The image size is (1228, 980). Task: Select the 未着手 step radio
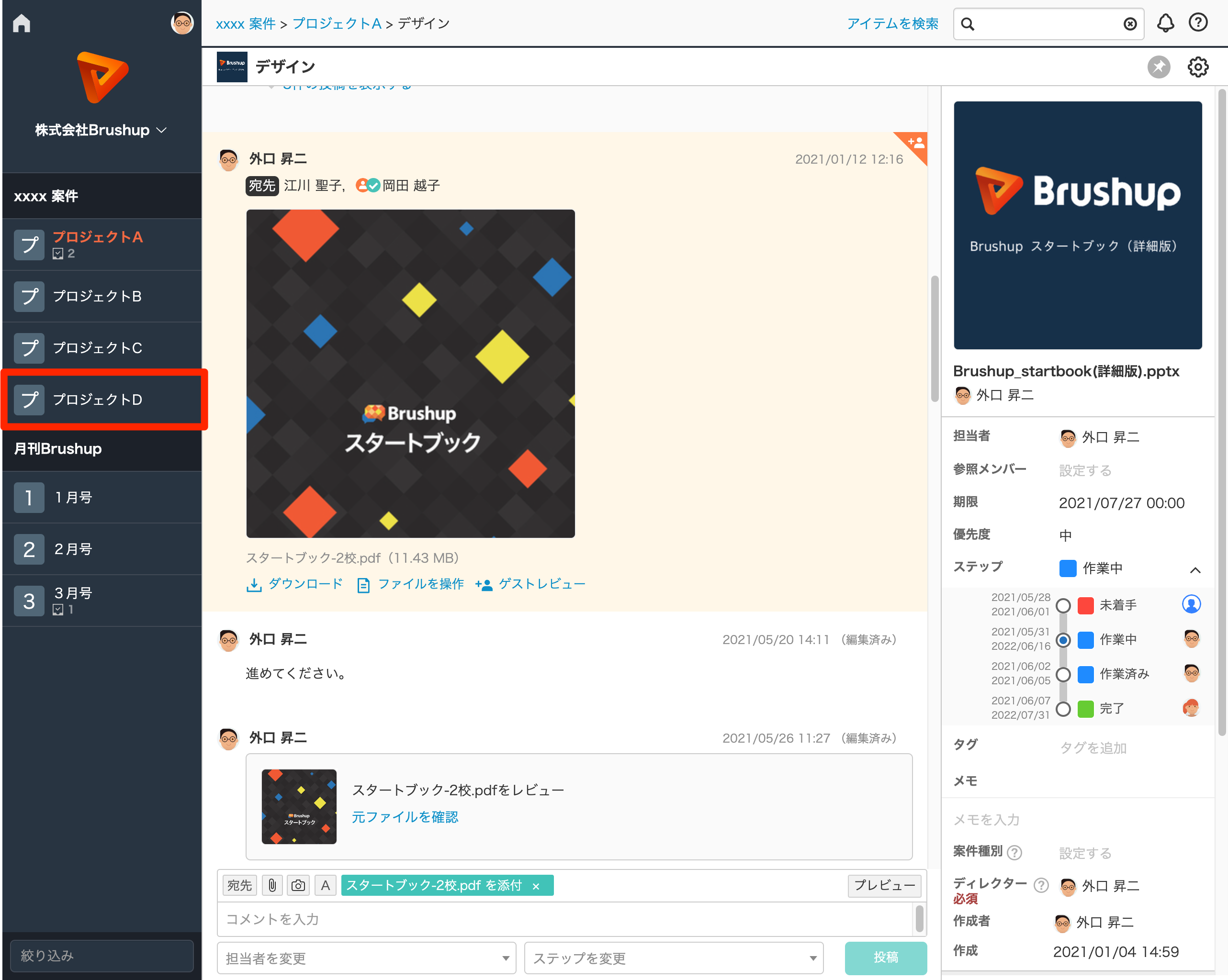tap(1063, 605)
